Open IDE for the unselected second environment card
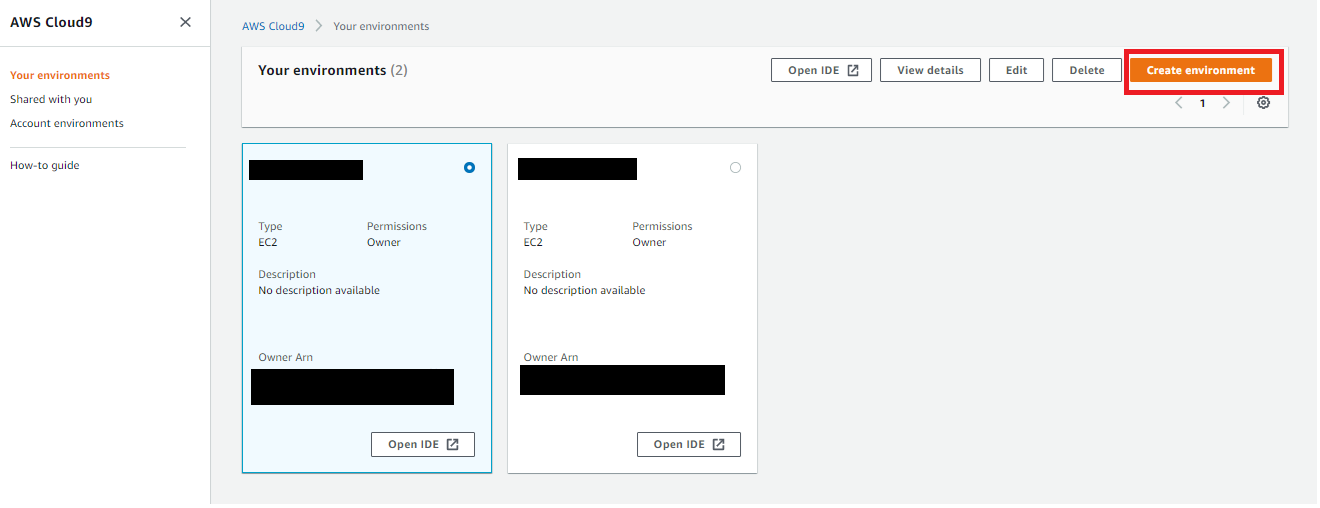Image resolution: width=1320 pixels, height=508 pixels. [689, 444]
